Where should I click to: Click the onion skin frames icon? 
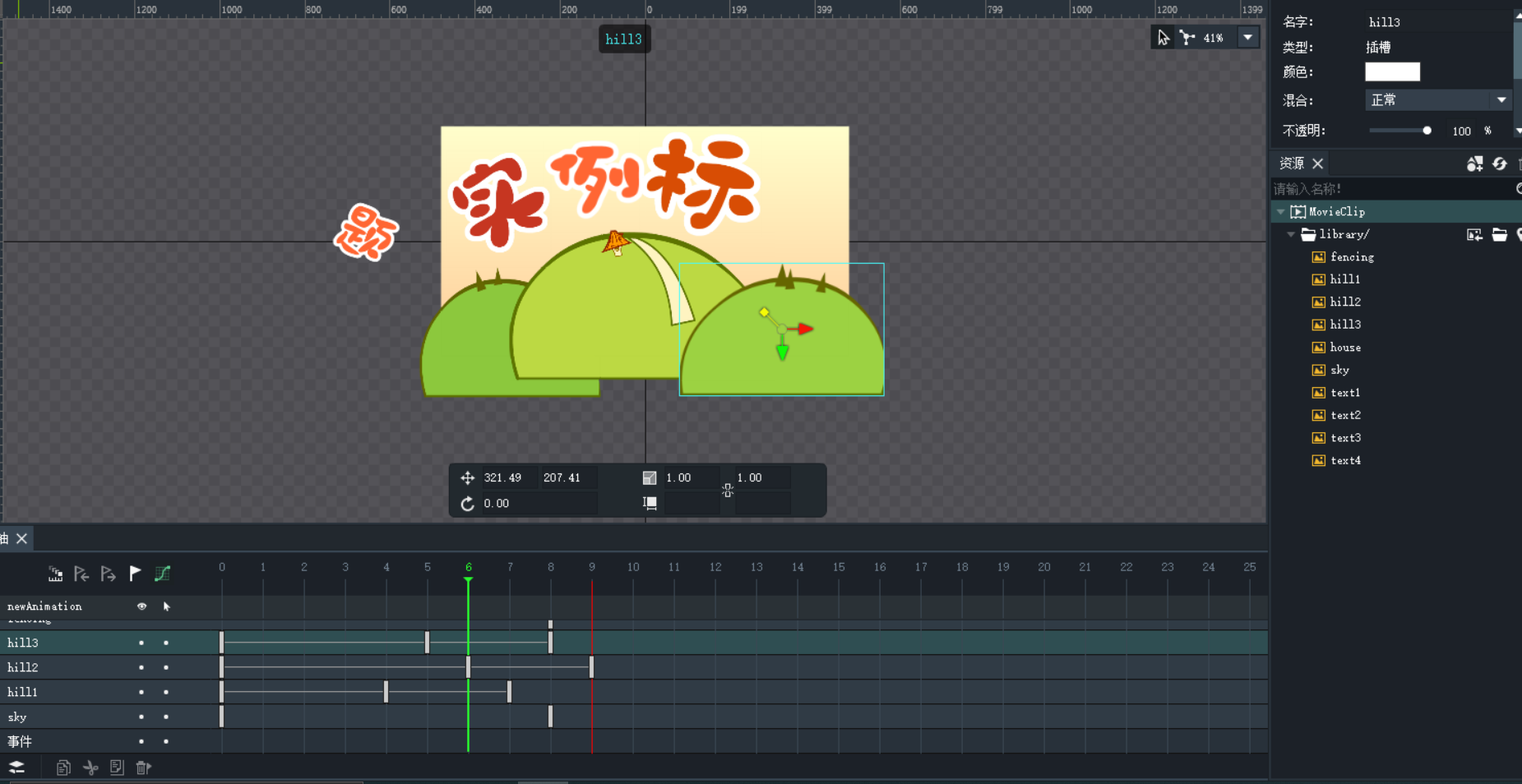pos(55,574)
